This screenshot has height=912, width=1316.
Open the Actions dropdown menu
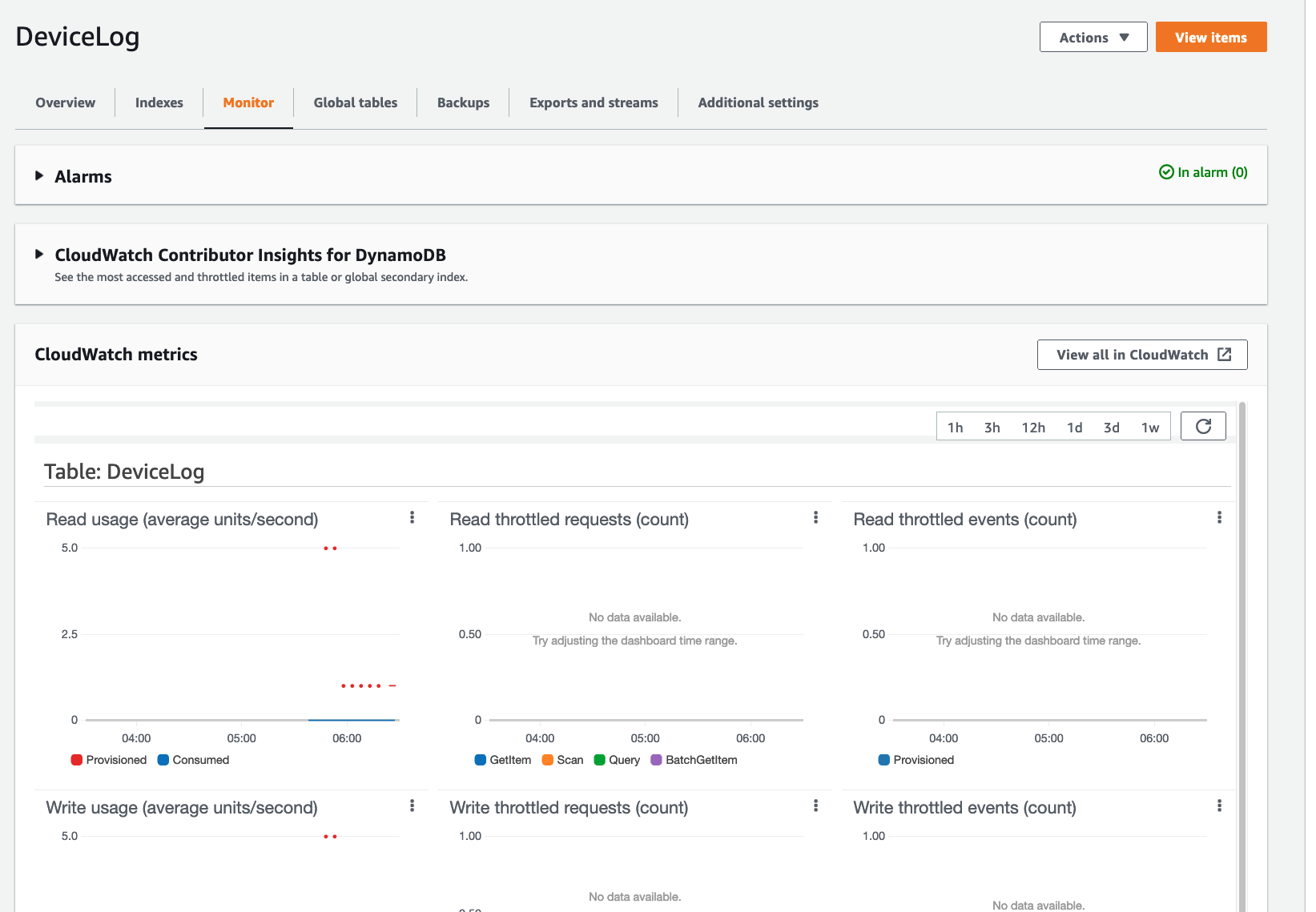click(x=1093, y=38)
